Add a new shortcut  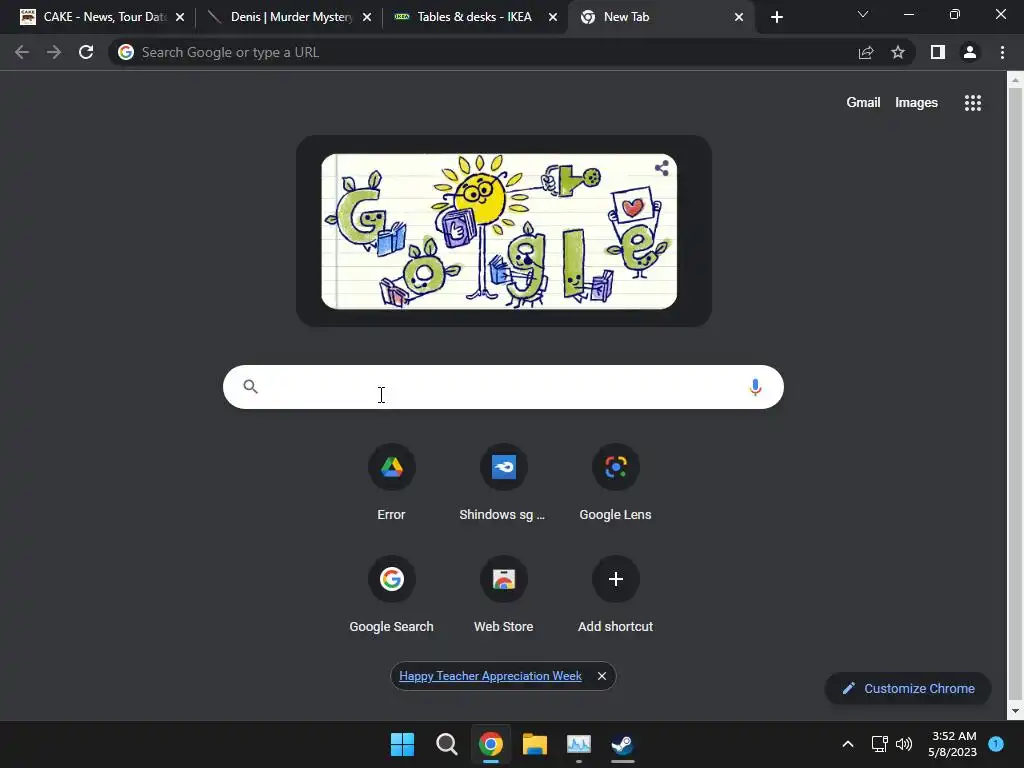tap(615, 595)
